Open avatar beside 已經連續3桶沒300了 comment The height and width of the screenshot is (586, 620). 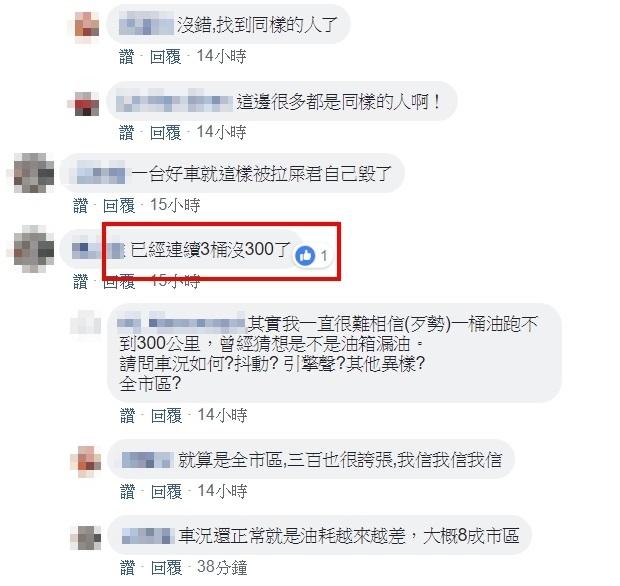tap(34, 249)
